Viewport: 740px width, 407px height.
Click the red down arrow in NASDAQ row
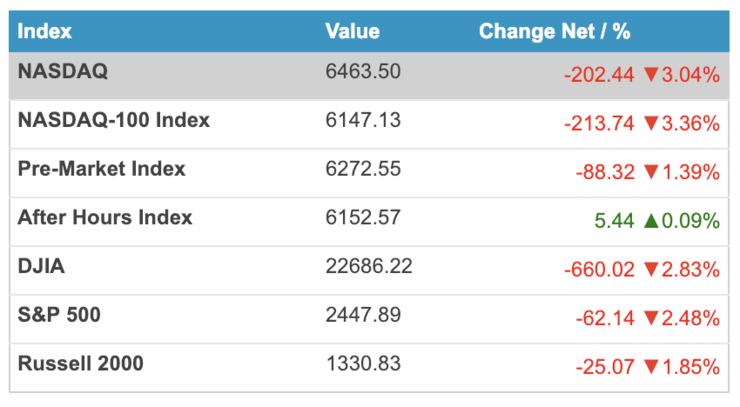coord(651,75)
